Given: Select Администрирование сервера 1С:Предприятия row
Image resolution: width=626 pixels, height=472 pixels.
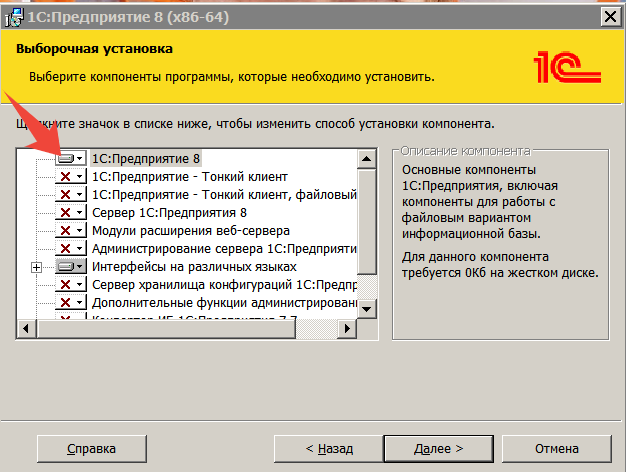Looking at the screenshot, I should tap(224, 248).
